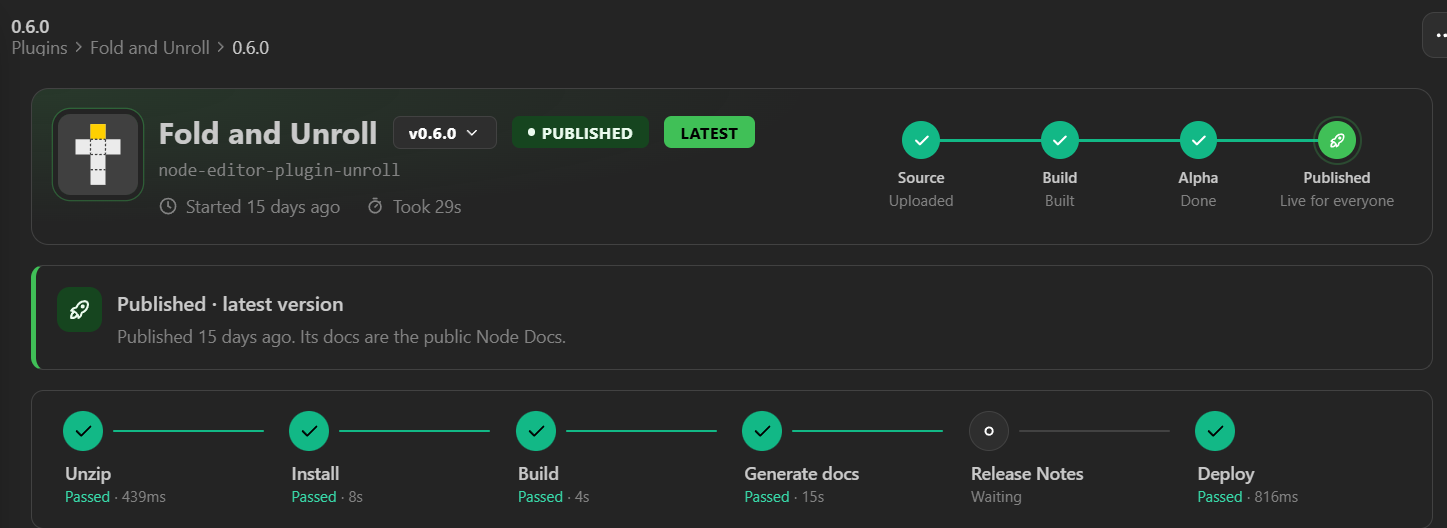Click the Started 15 days ago text
The height and width of the screenshot is (528, 1447).
click(x=263, y=207)
